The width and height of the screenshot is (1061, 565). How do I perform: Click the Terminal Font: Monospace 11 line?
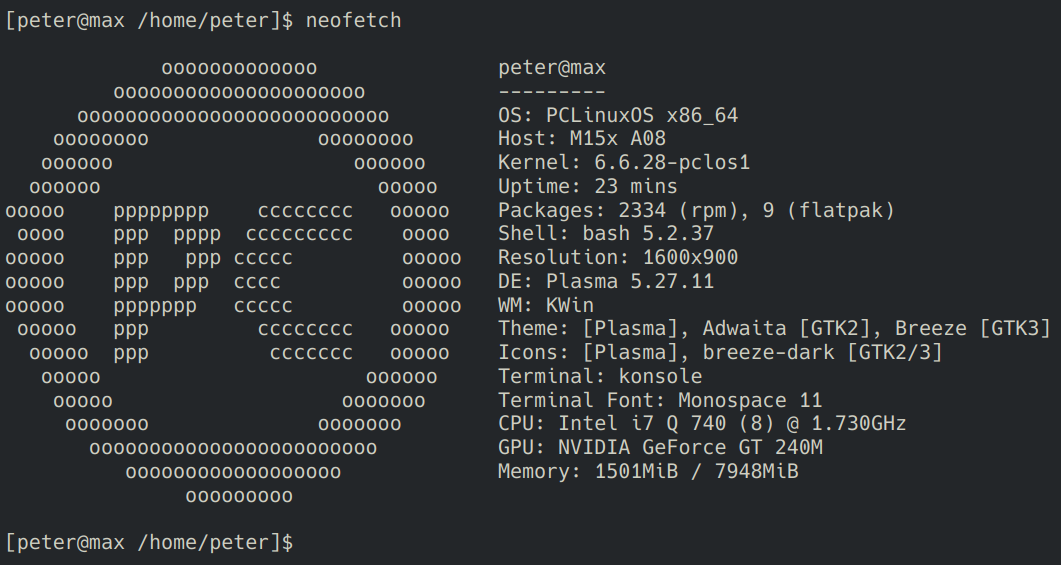[660, 400]
